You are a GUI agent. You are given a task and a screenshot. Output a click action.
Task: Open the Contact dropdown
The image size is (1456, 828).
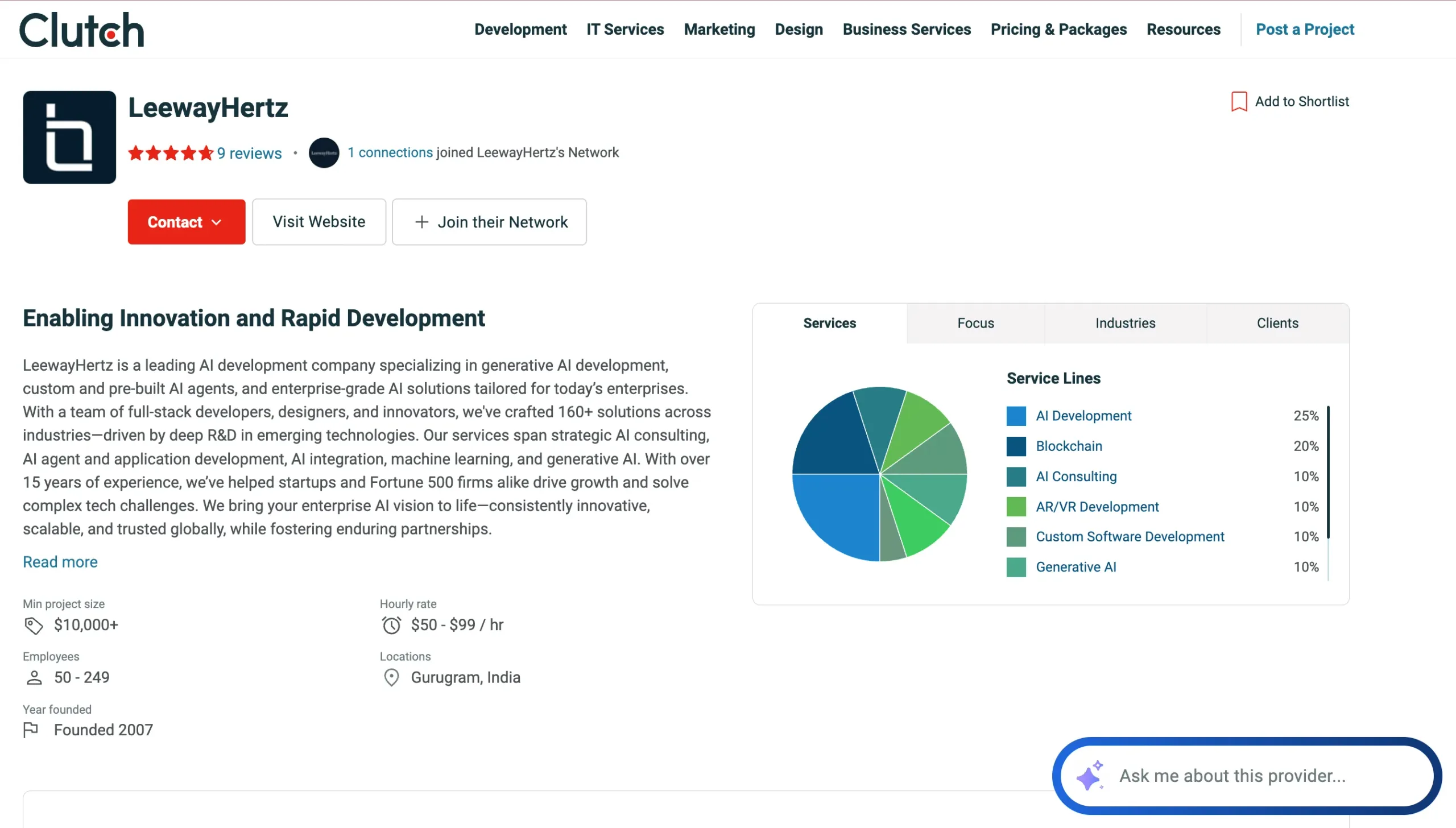[186, 222]
